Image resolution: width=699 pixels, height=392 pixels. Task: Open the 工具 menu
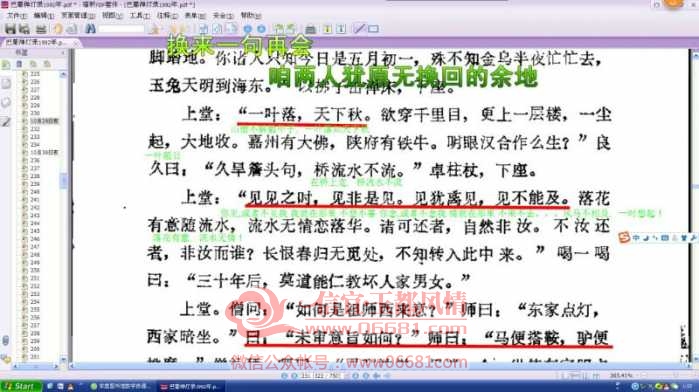(x=139, y=15)
